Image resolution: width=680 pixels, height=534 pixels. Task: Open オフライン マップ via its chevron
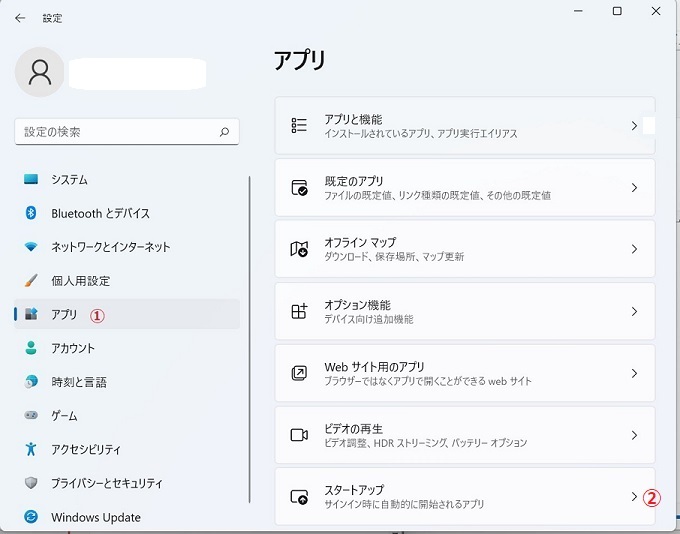[x=634, y=249]
